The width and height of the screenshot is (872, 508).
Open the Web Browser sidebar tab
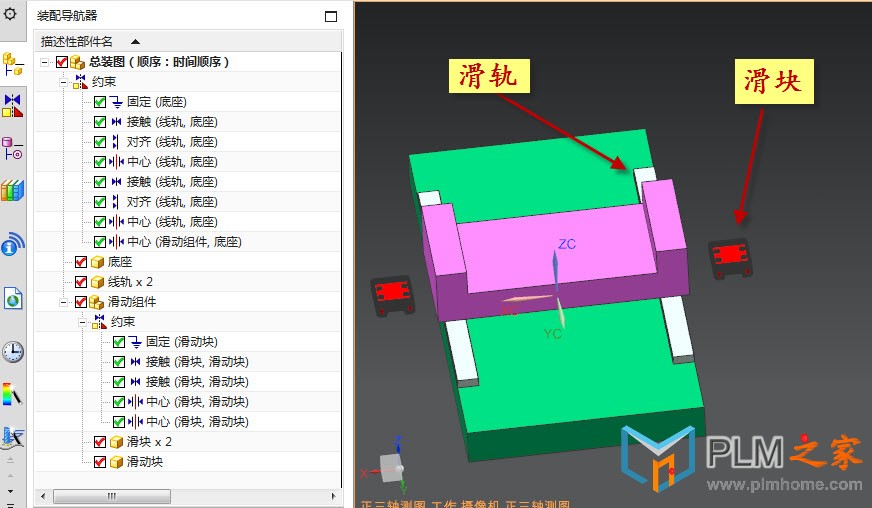(12, 298)
